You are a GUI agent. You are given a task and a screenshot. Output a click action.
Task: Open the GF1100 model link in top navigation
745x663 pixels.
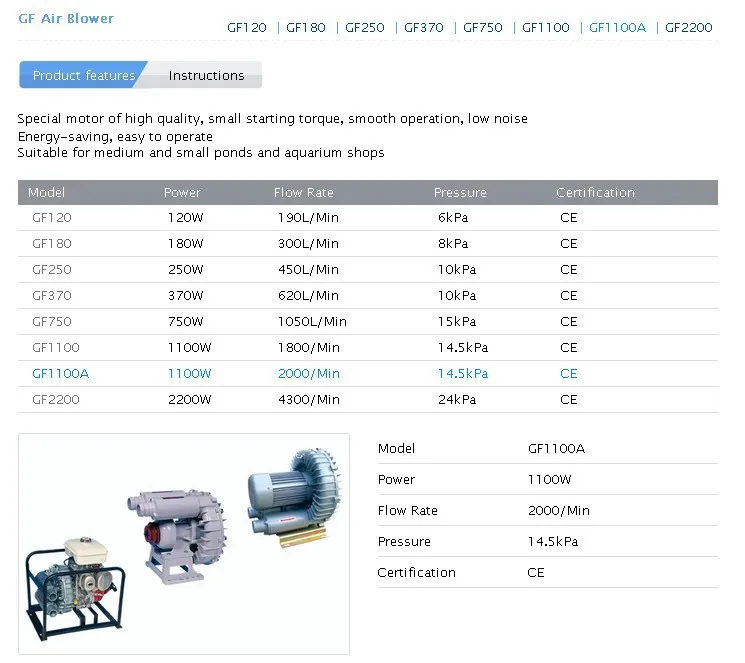pos(545,28)
